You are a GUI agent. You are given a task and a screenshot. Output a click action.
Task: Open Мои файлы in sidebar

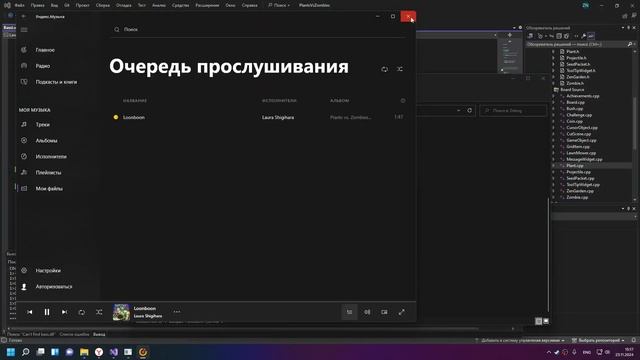pyautogui.click(x=49, y=189)
